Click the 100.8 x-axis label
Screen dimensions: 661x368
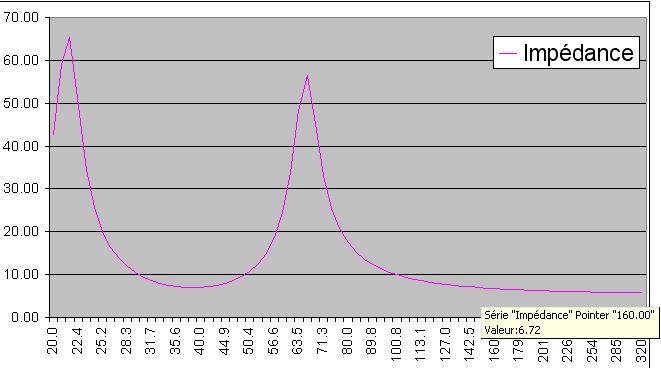pos(395,344)
